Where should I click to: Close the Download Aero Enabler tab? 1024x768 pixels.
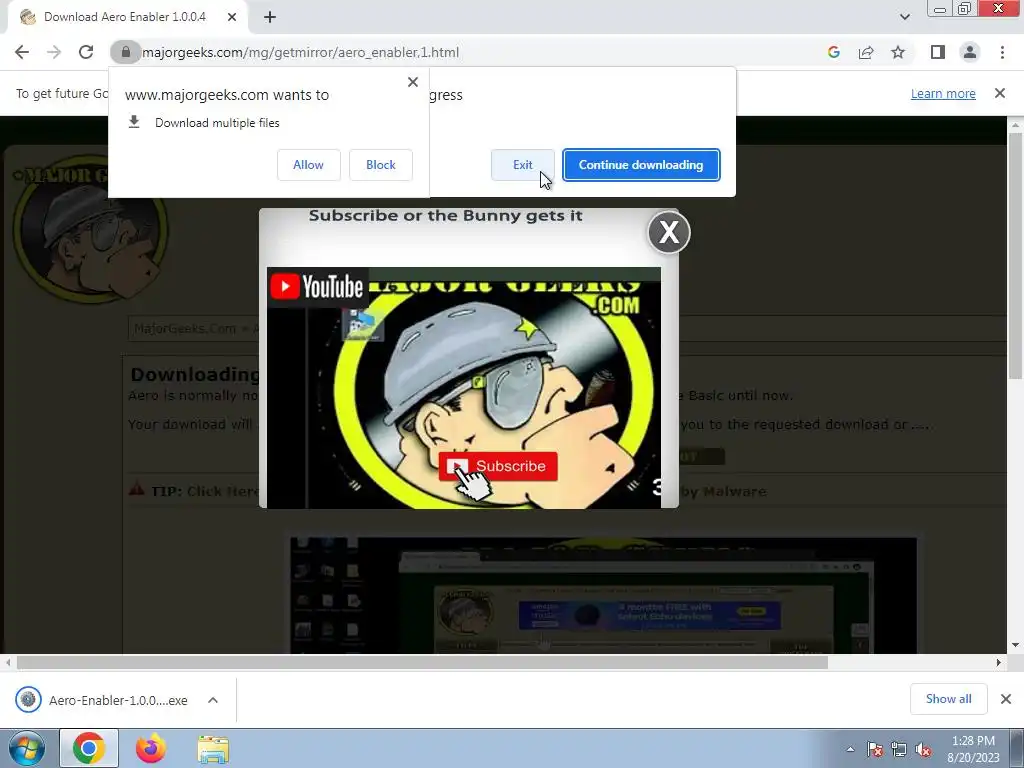232,17
